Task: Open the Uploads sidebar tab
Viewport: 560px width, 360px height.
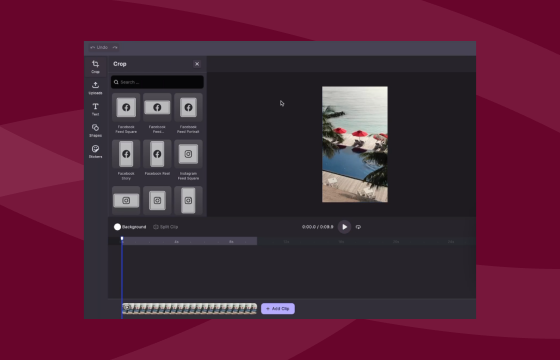Action: click(x=95, y=88)
